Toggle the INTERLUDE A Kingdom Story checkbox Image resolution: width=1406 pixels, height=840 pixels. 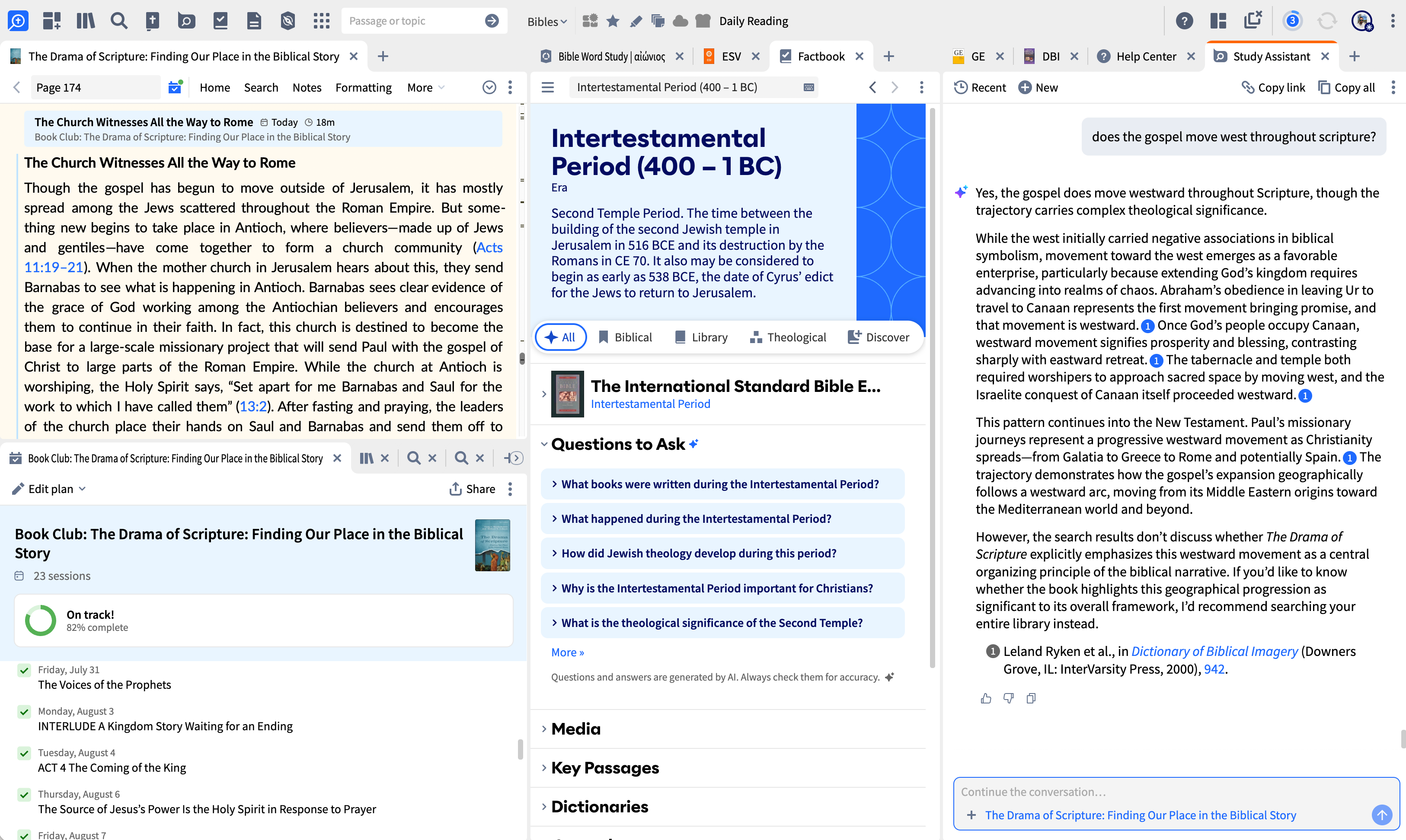24,712
